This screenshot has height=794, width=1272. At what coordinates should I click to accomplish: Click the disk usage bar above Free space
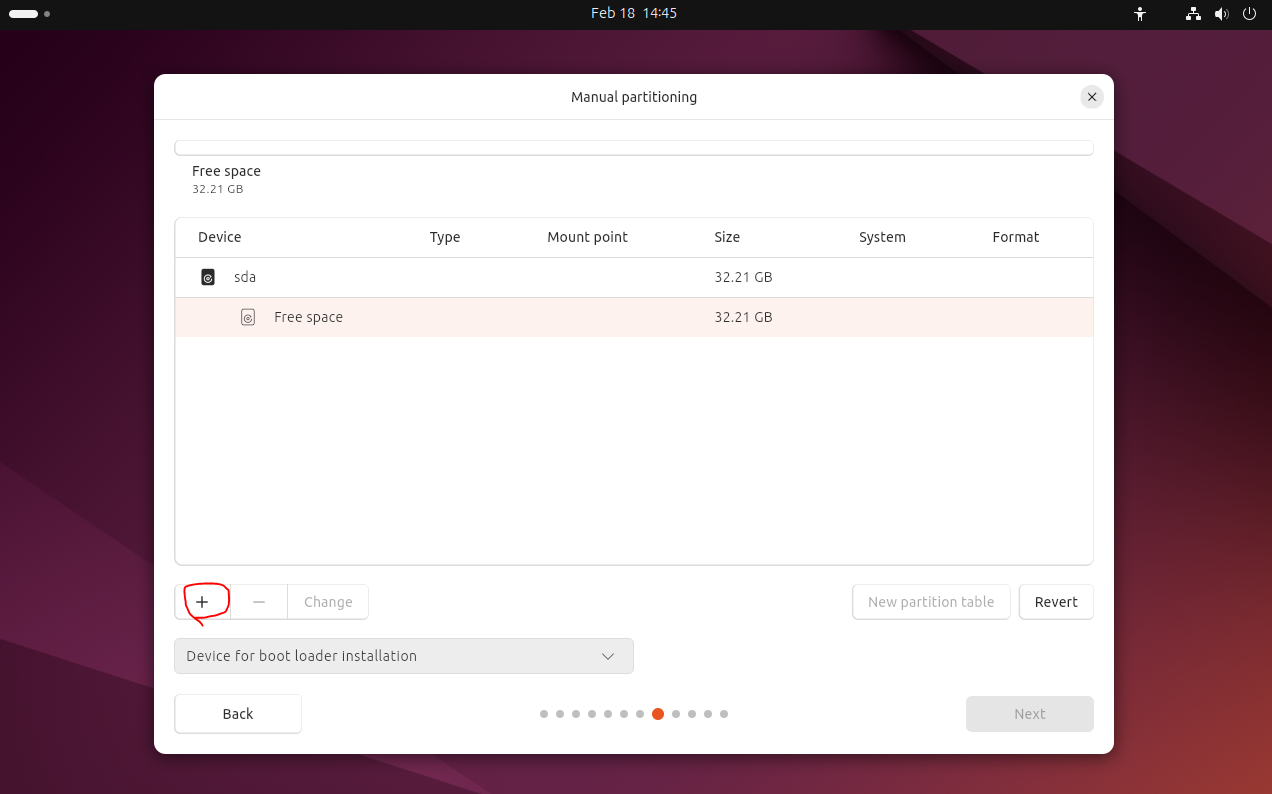(634, 147)
